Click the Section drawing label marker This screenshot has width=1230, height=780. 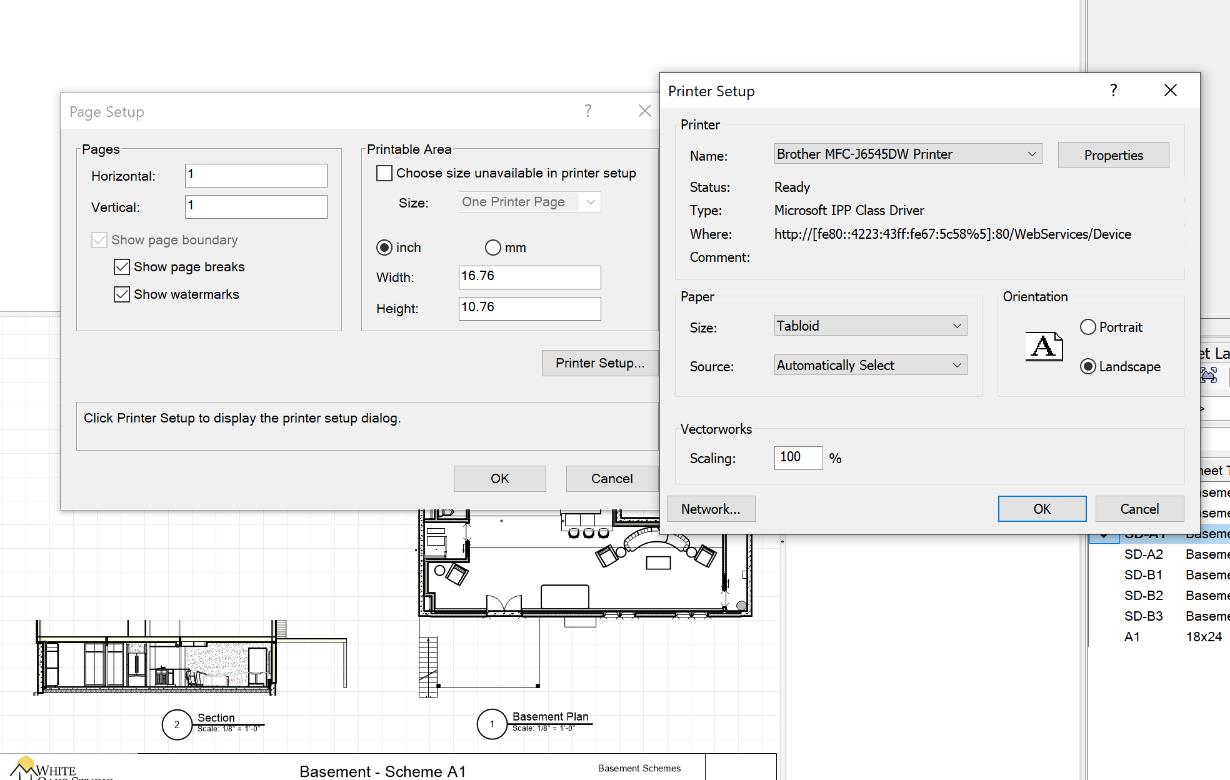(x=177, y=724)
